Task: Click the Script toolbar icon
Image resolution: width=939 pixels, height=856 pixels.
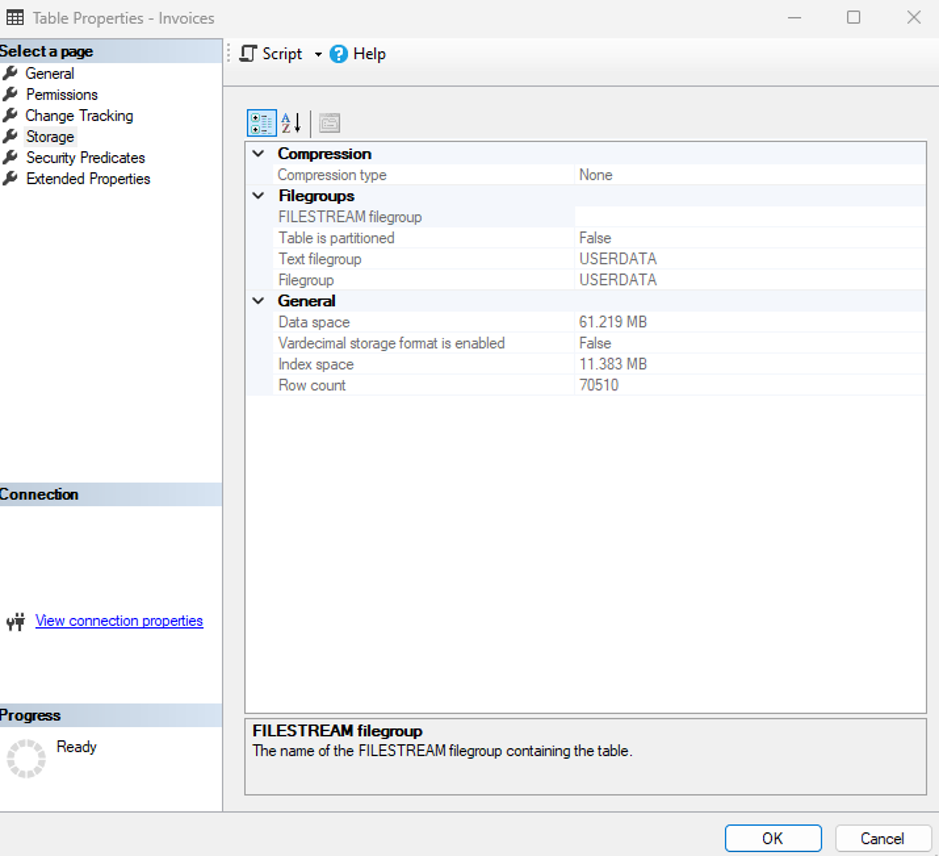Action: click(x=248, y=54)
